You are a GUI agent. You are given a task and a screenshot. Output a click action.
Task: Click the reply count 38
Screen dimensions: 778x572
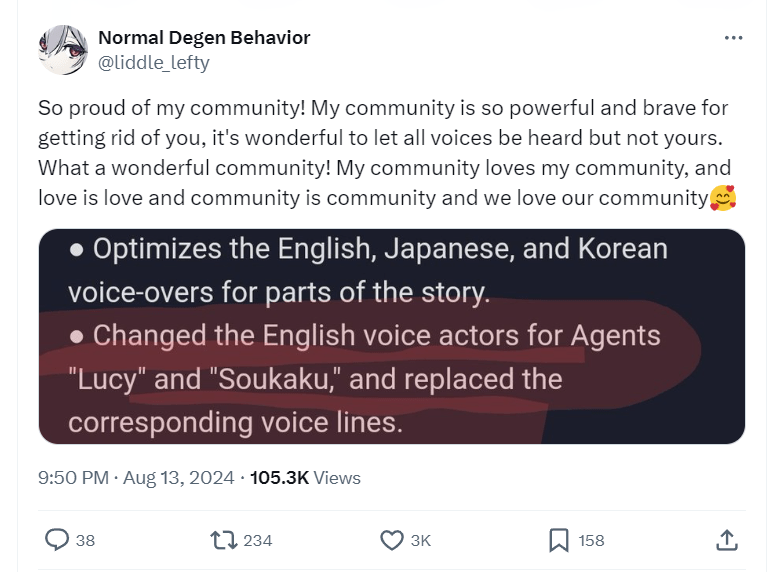86,540
